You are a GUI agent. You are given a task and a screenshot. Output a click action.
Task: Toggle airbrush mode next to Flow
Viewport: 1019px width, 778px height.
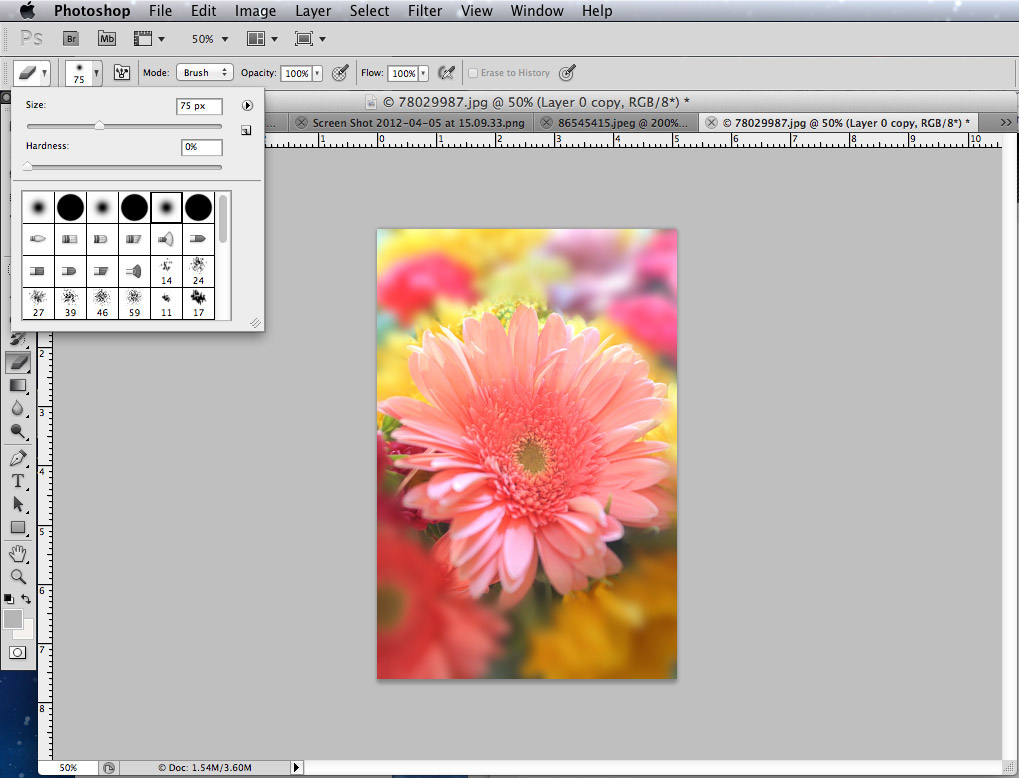[x=446, y=73]
